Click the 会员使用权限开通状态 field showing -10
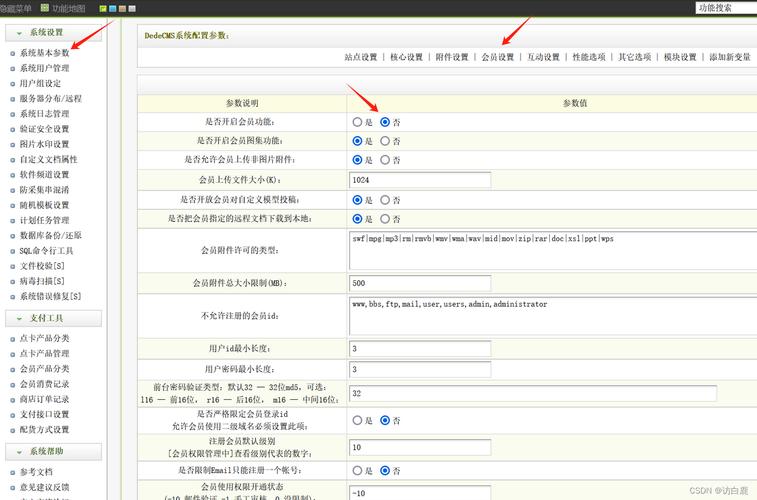757x500 pixels. (x=420, y=493)
